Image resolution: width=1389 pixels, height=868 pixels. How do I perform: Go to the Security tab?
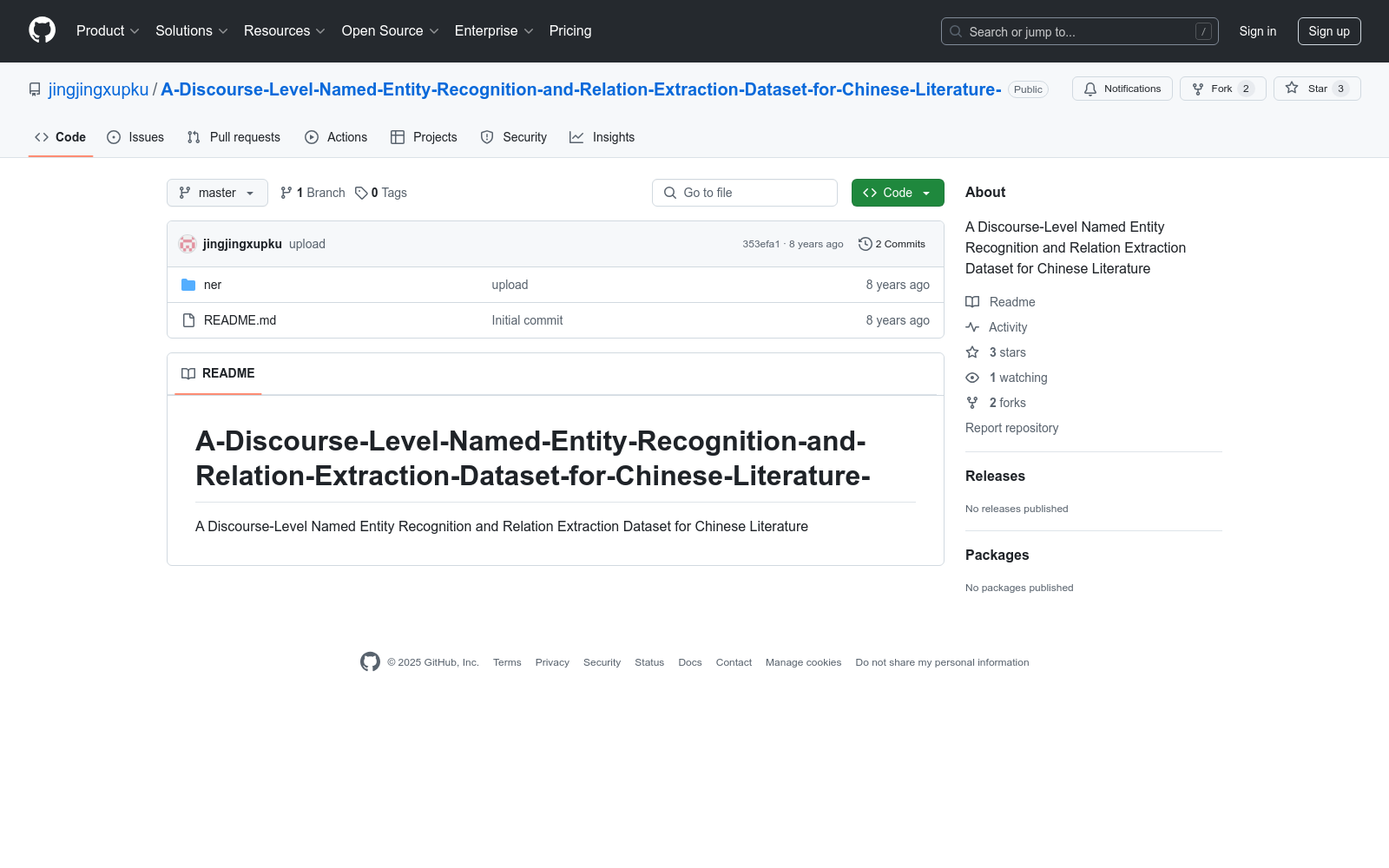click(514, 137)
